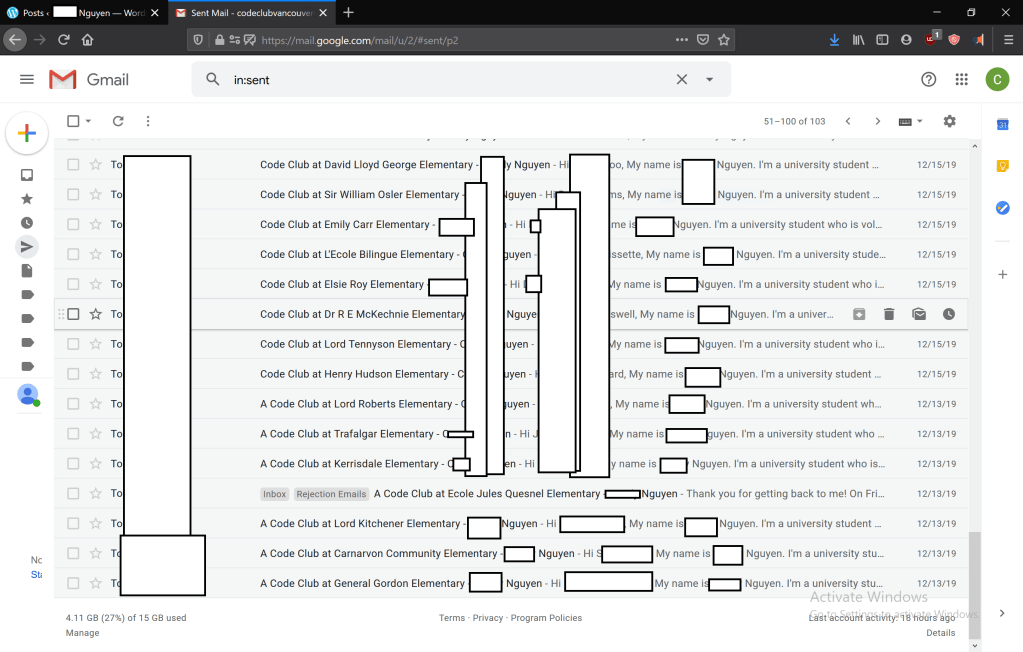Open the Google apps grid
The width and height of the screenshot is (1023, 652).
(x=961, y=80)
